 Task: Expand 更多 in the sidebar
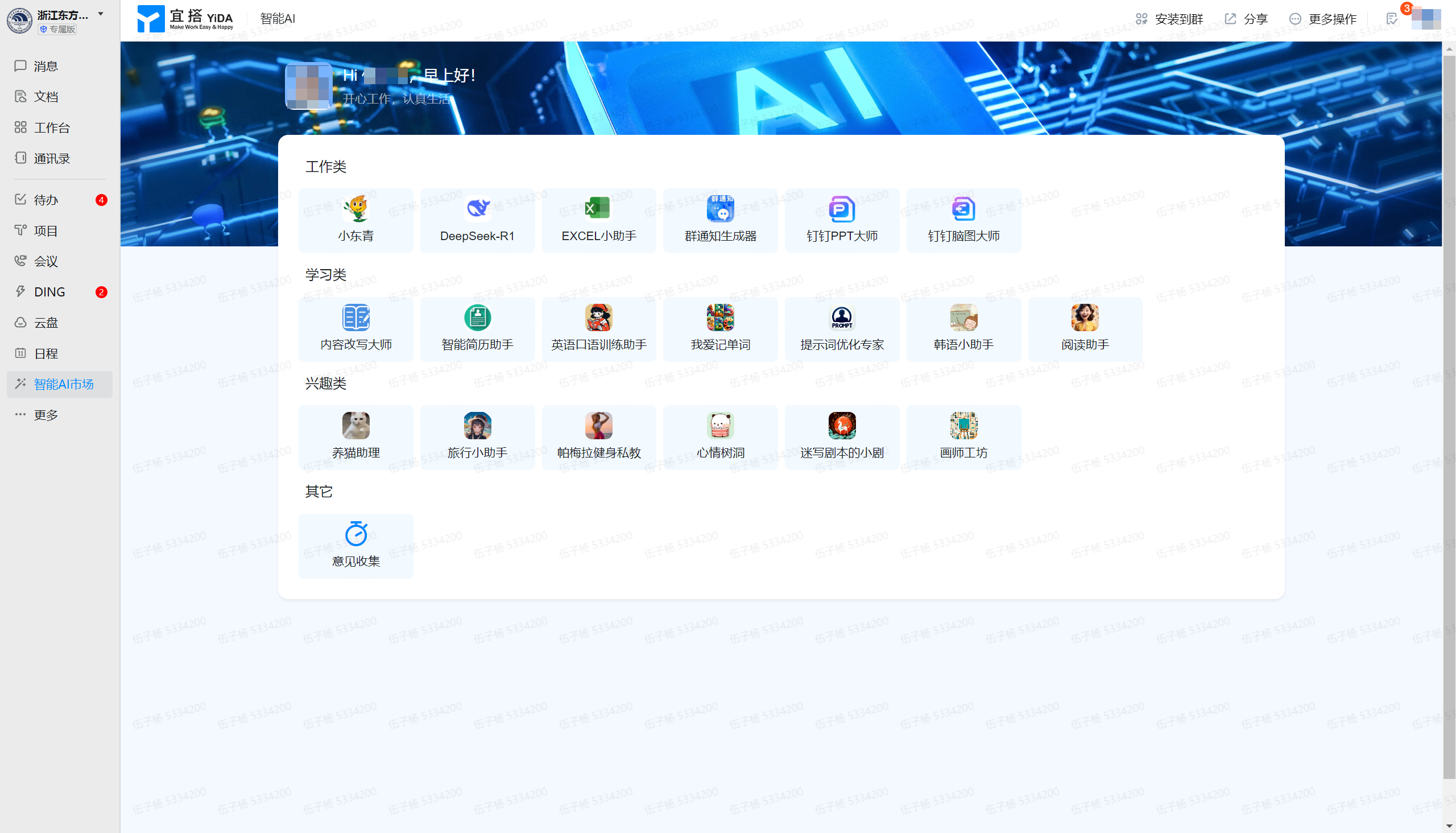(x=45, y=415)
